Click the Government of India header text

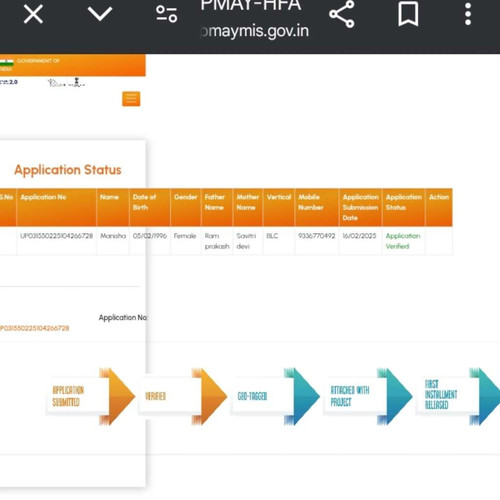(38, 61)
